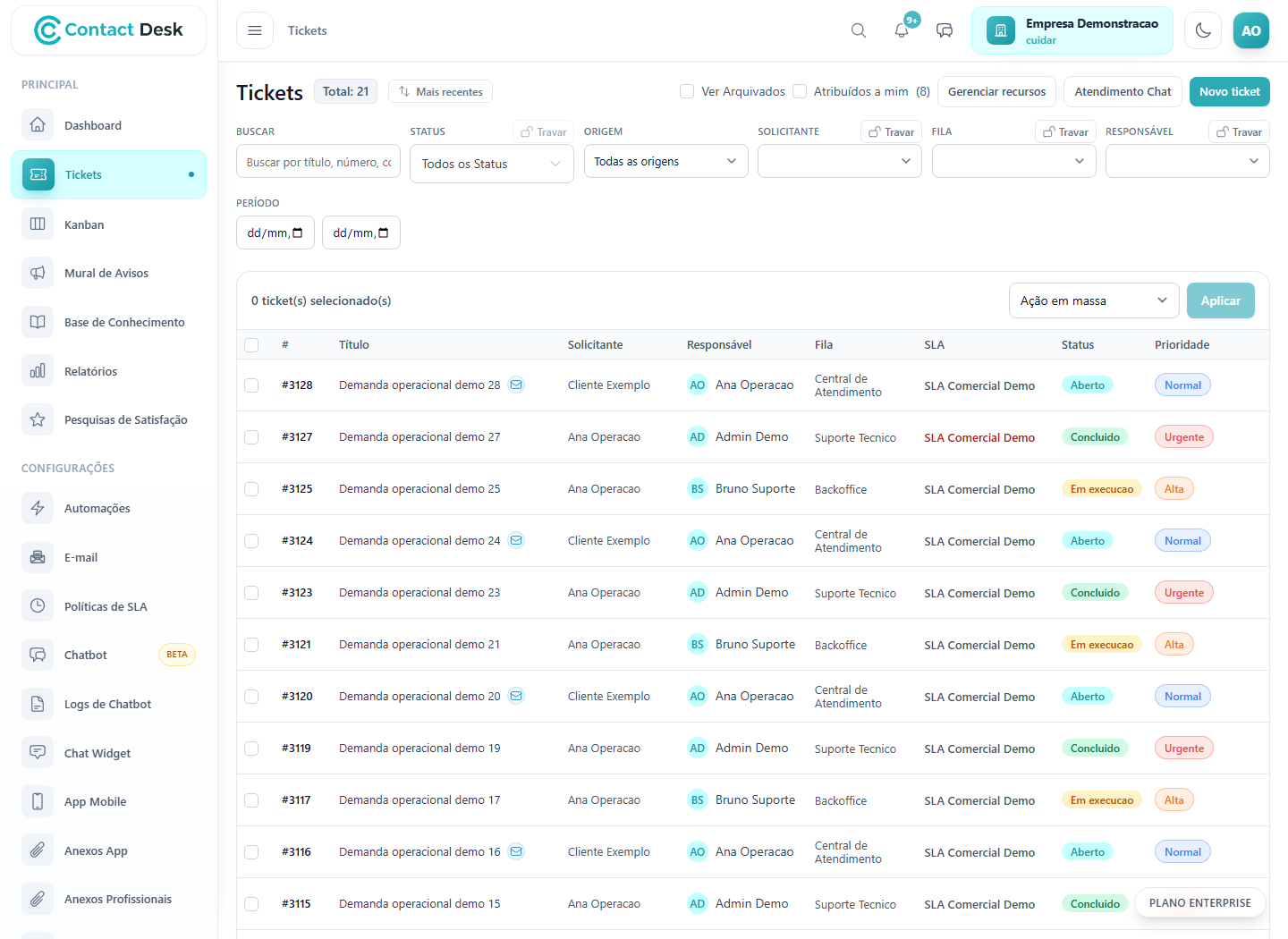Click the Gerenciar recursos button

tap(996, 91)
